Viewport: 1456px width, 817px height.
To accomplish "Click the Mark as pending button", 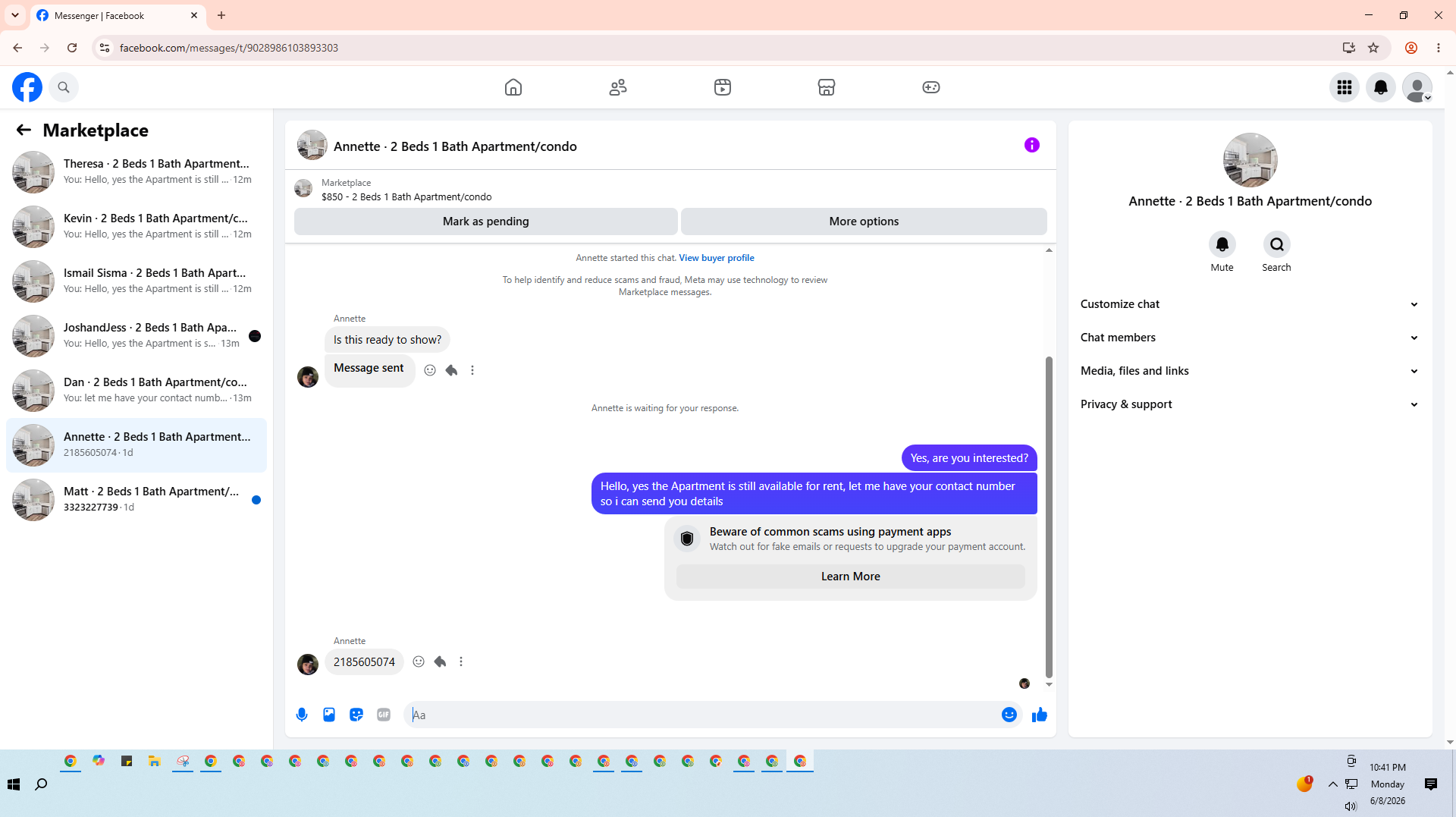I will (x=486, y=222).
